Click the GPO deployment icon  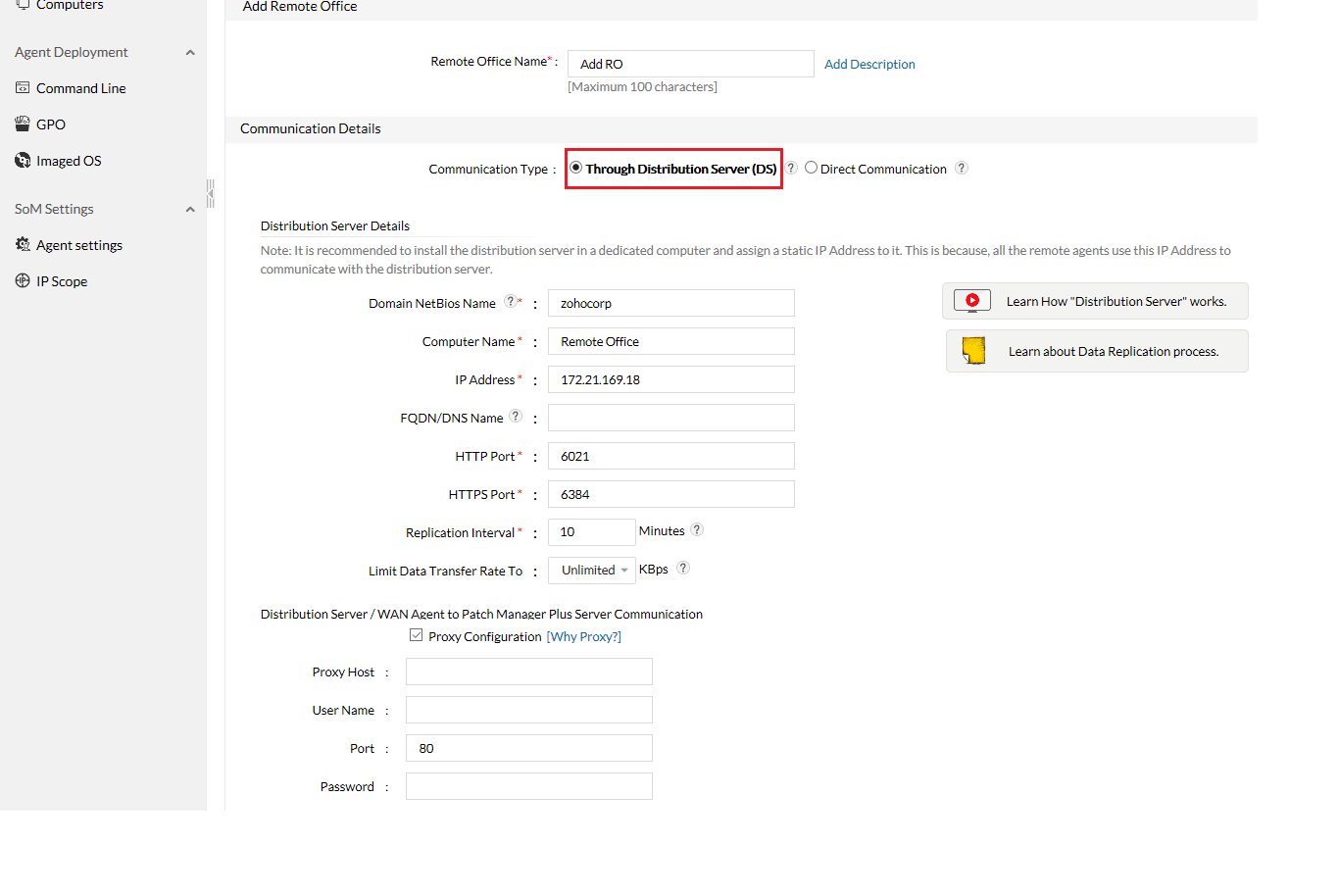[x=22, y=124]
